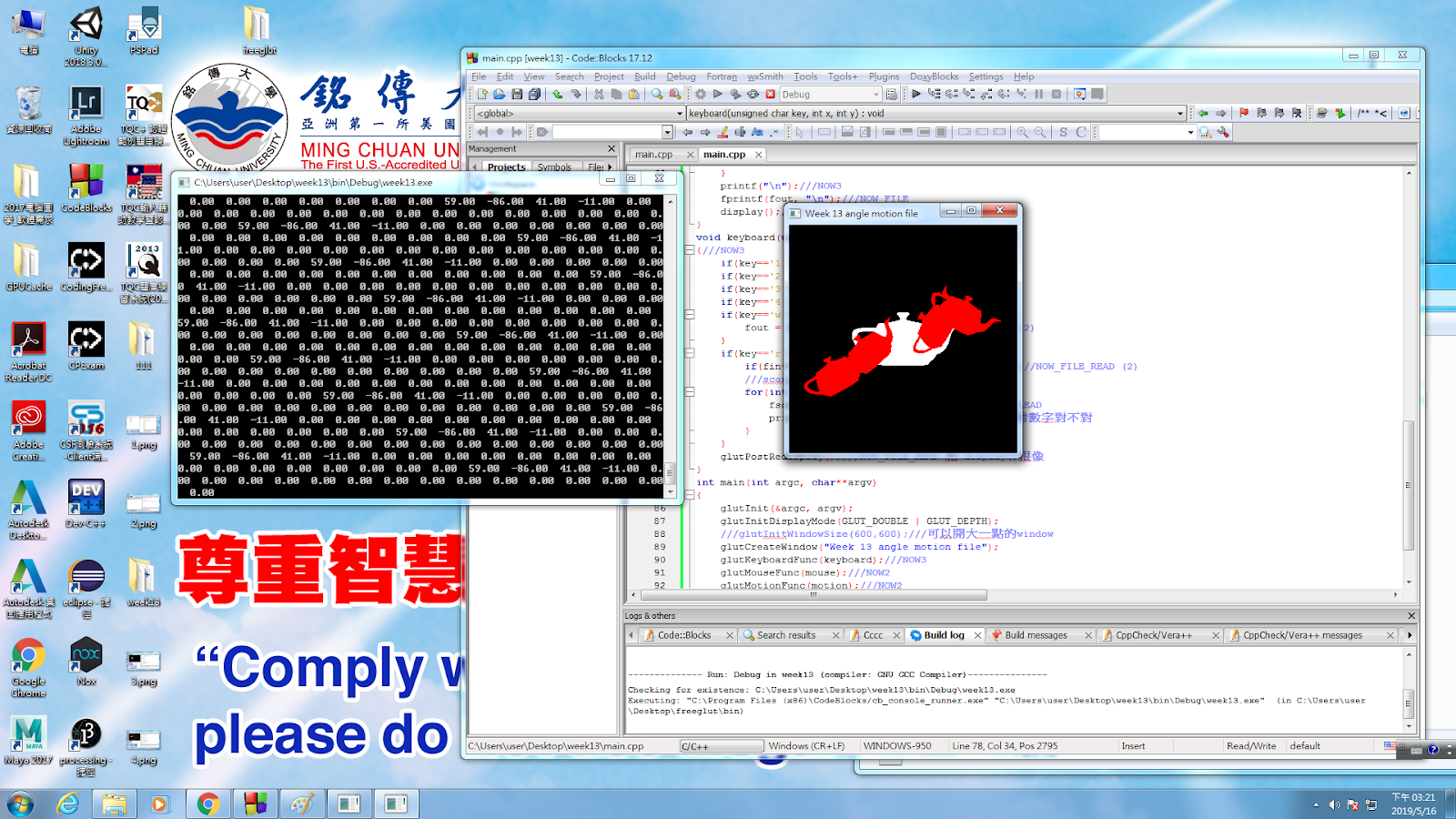Click the Rebuild icon

(753, 94)
